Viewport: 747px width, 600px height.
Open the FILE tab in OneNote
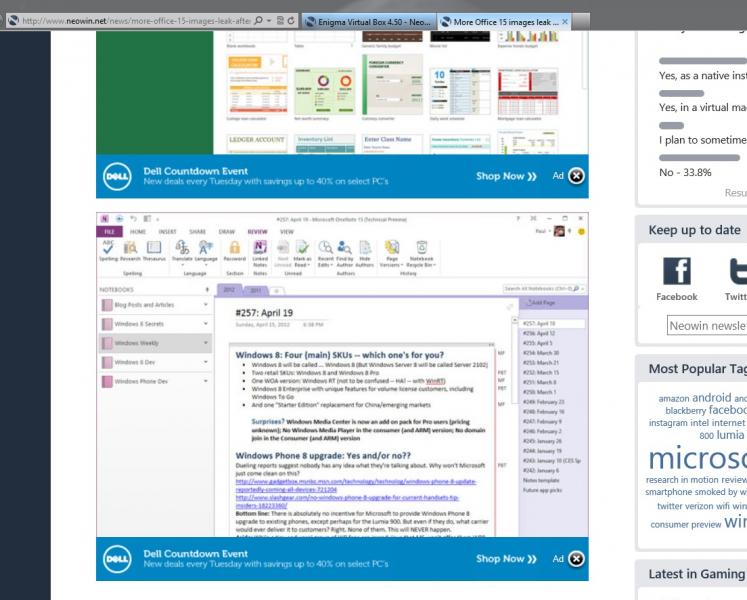(109, 232)
